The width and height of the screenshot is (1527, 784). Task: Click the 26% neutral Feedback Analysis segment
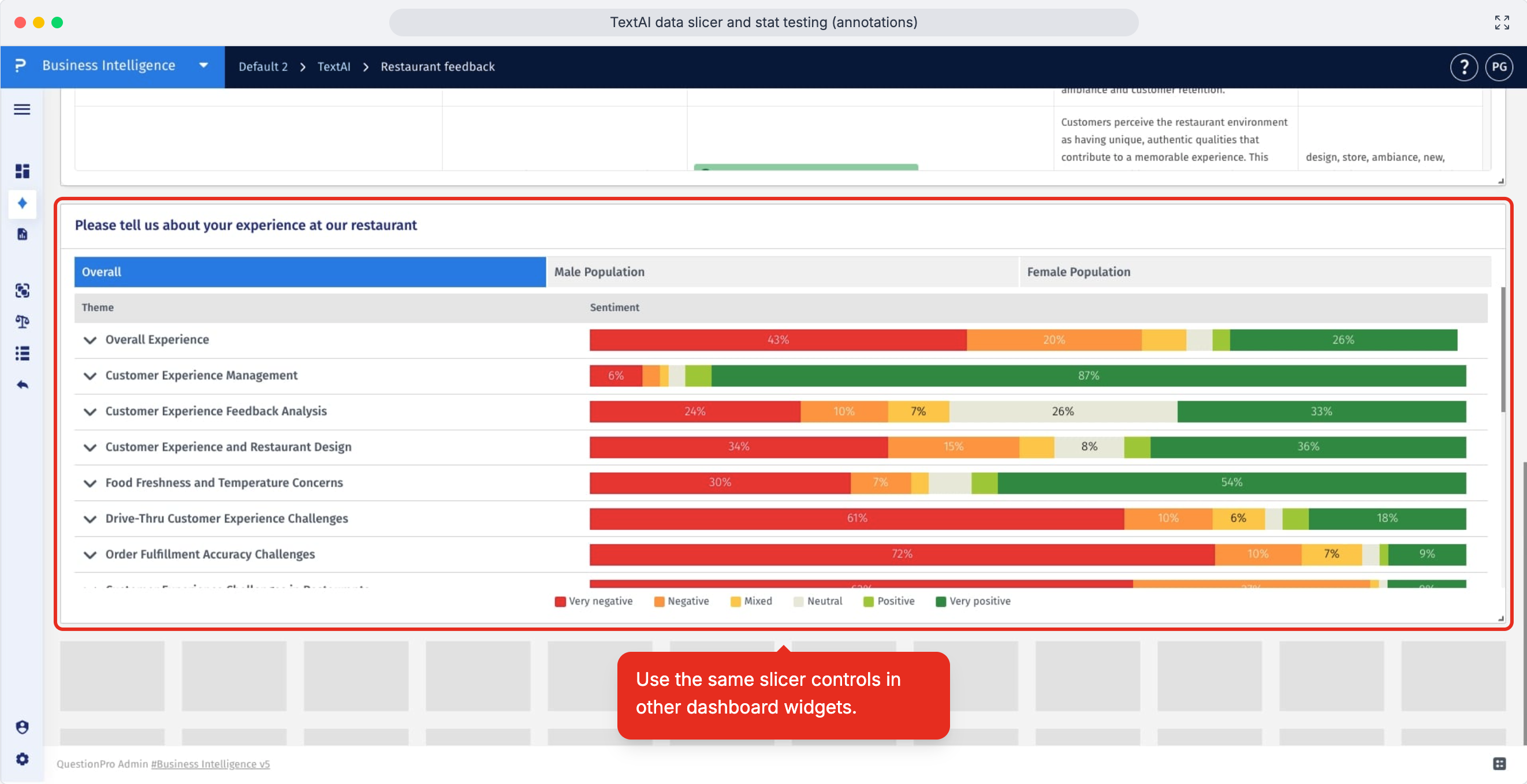coord(1063,411)
